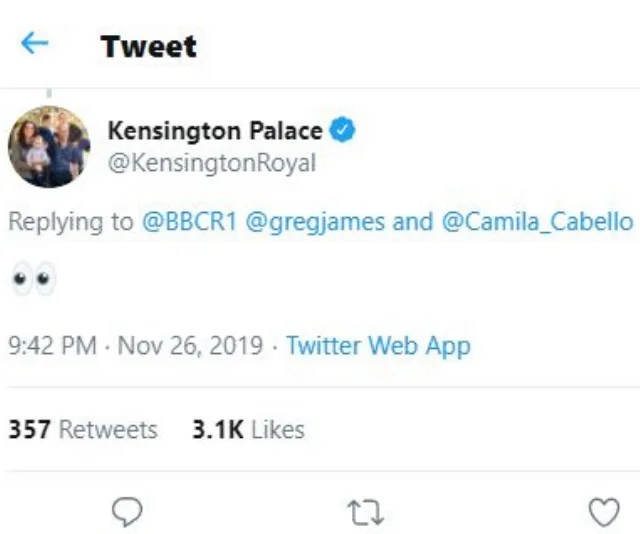Click the eyes emoji in the tweet

click(33, 279)
